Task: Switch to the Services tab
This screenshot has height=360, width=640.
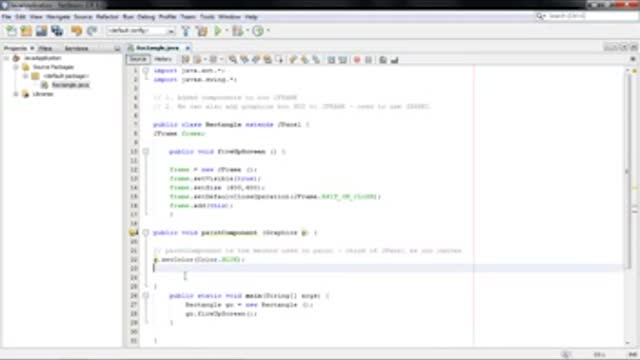Action: coord(76,48)
